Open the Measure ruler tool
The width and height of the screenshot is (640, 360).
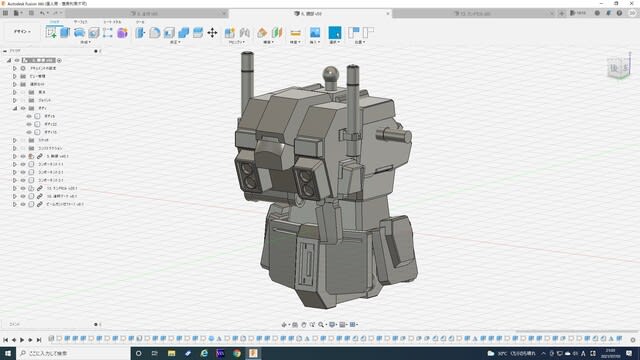point(296,33)
